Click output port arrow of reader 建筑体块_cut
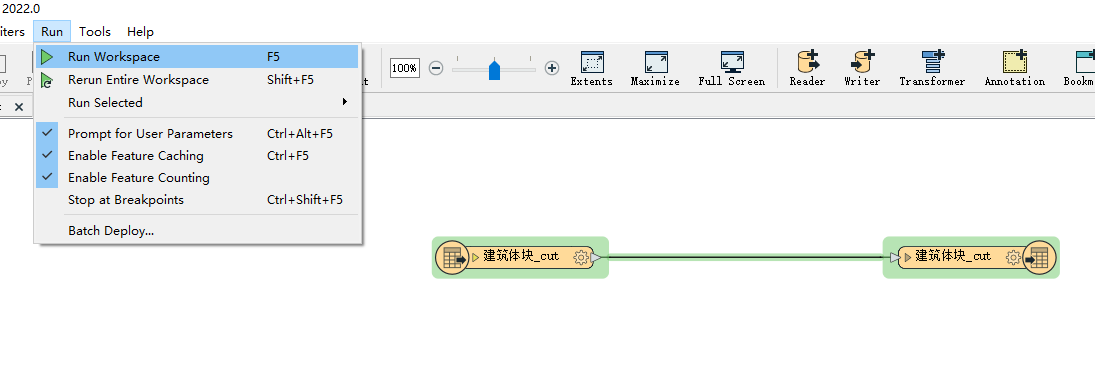 596,258
